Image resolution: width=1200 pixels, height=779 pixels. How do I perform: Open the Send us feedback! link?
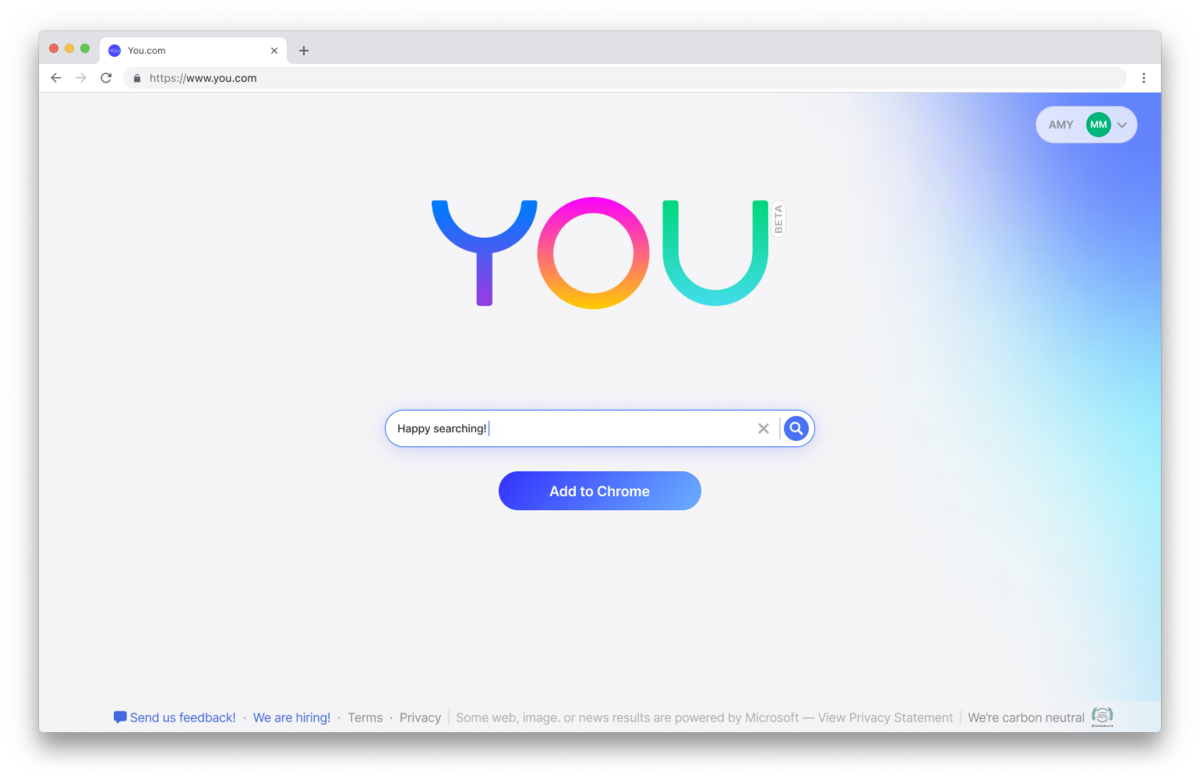click(183, 717)
